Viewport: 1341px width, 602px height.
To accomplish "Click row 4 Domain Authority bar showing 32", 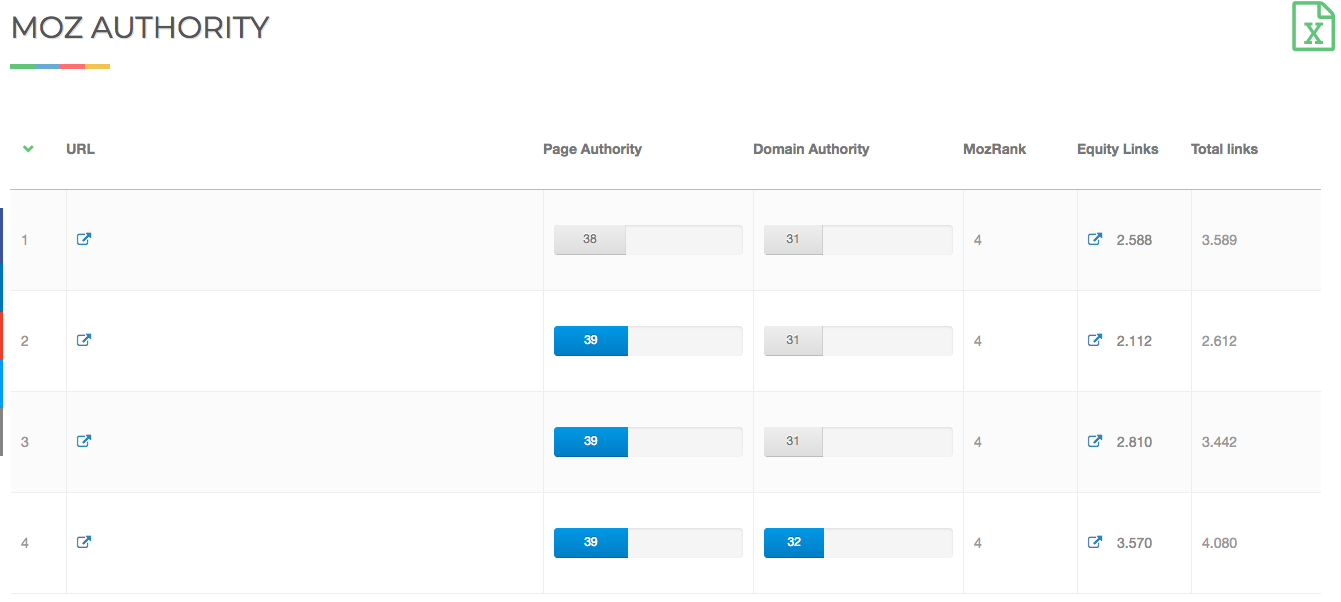I will pos(858,543).
